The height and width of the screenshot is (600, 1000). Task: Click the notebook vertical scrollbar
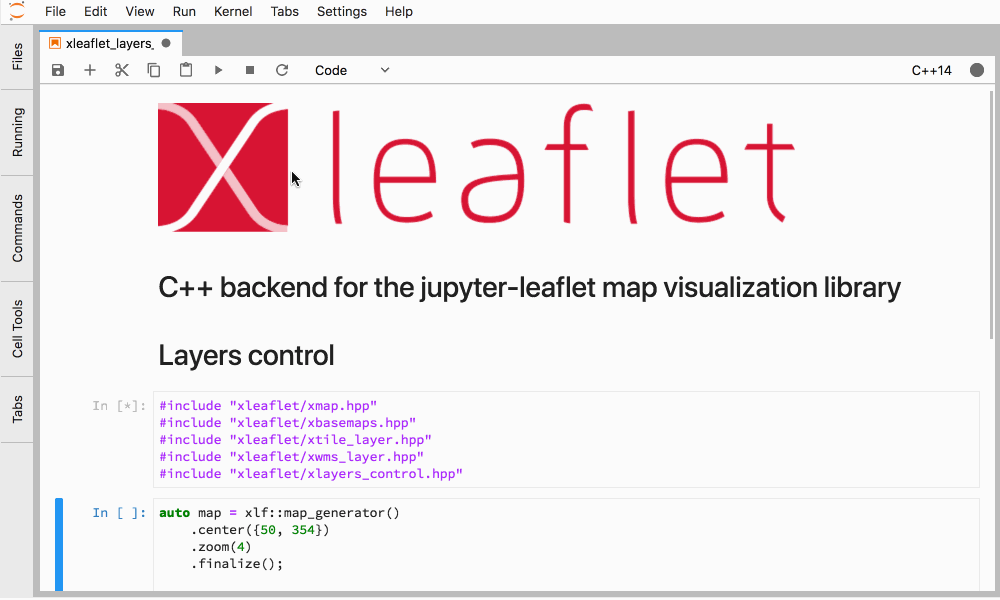tap(991, 215)
